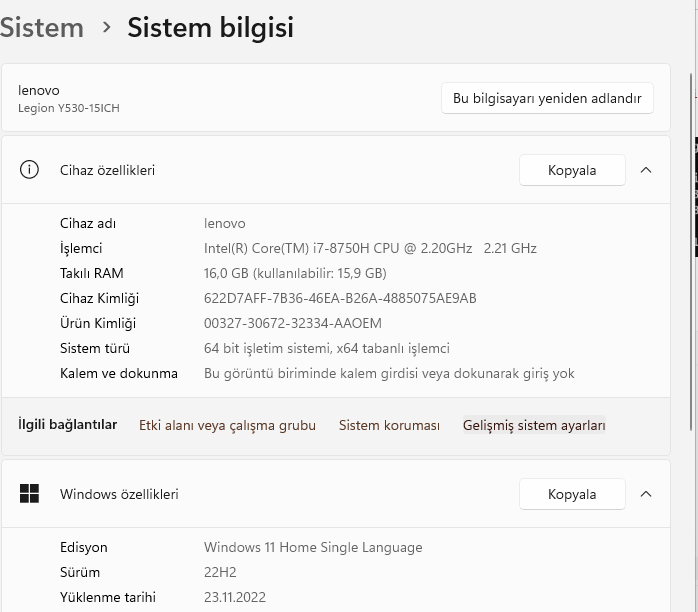Click the 'İlgili bağlantılar' label
698x612 pixels.
[68, 425]
